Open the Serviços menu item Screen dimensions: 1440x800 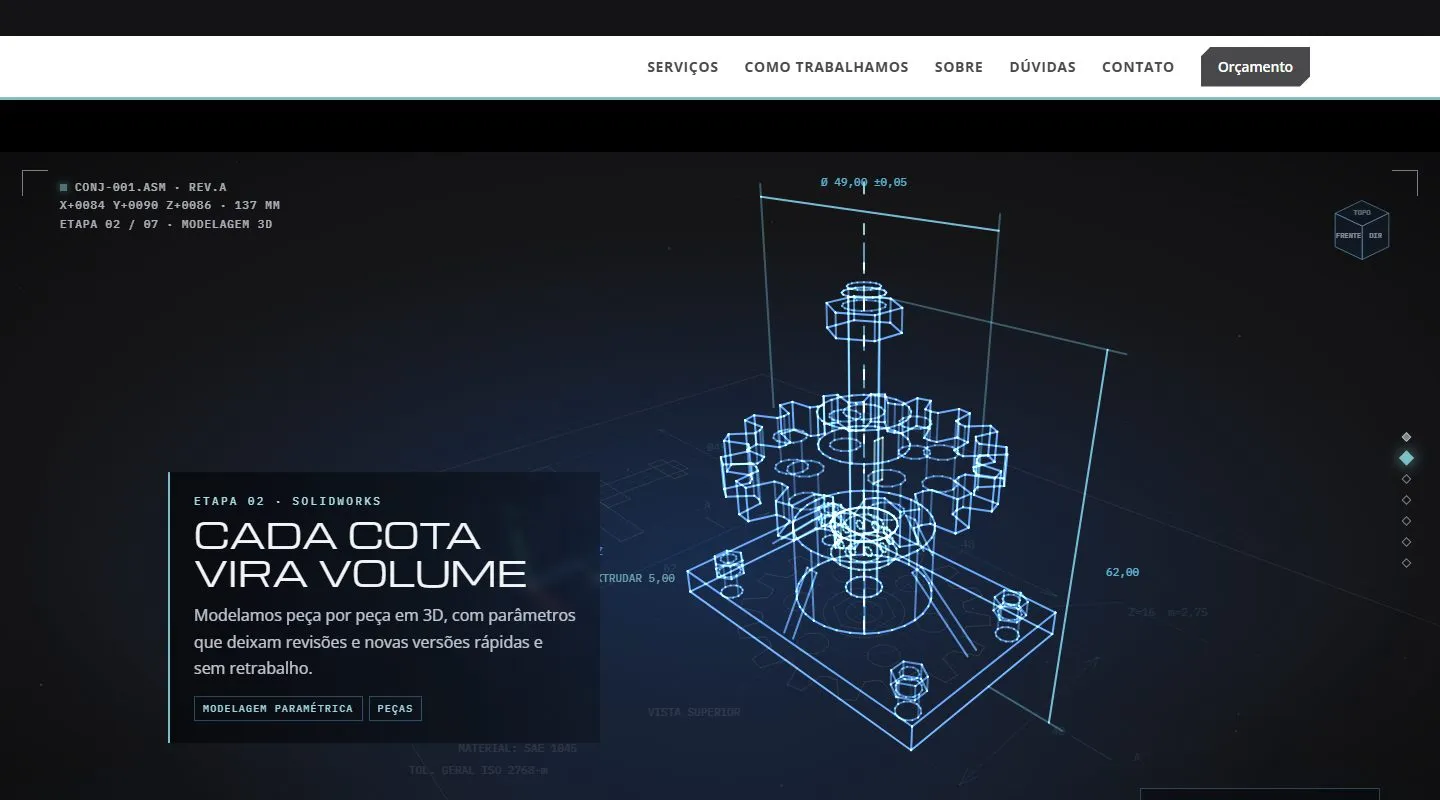(682, 67)
